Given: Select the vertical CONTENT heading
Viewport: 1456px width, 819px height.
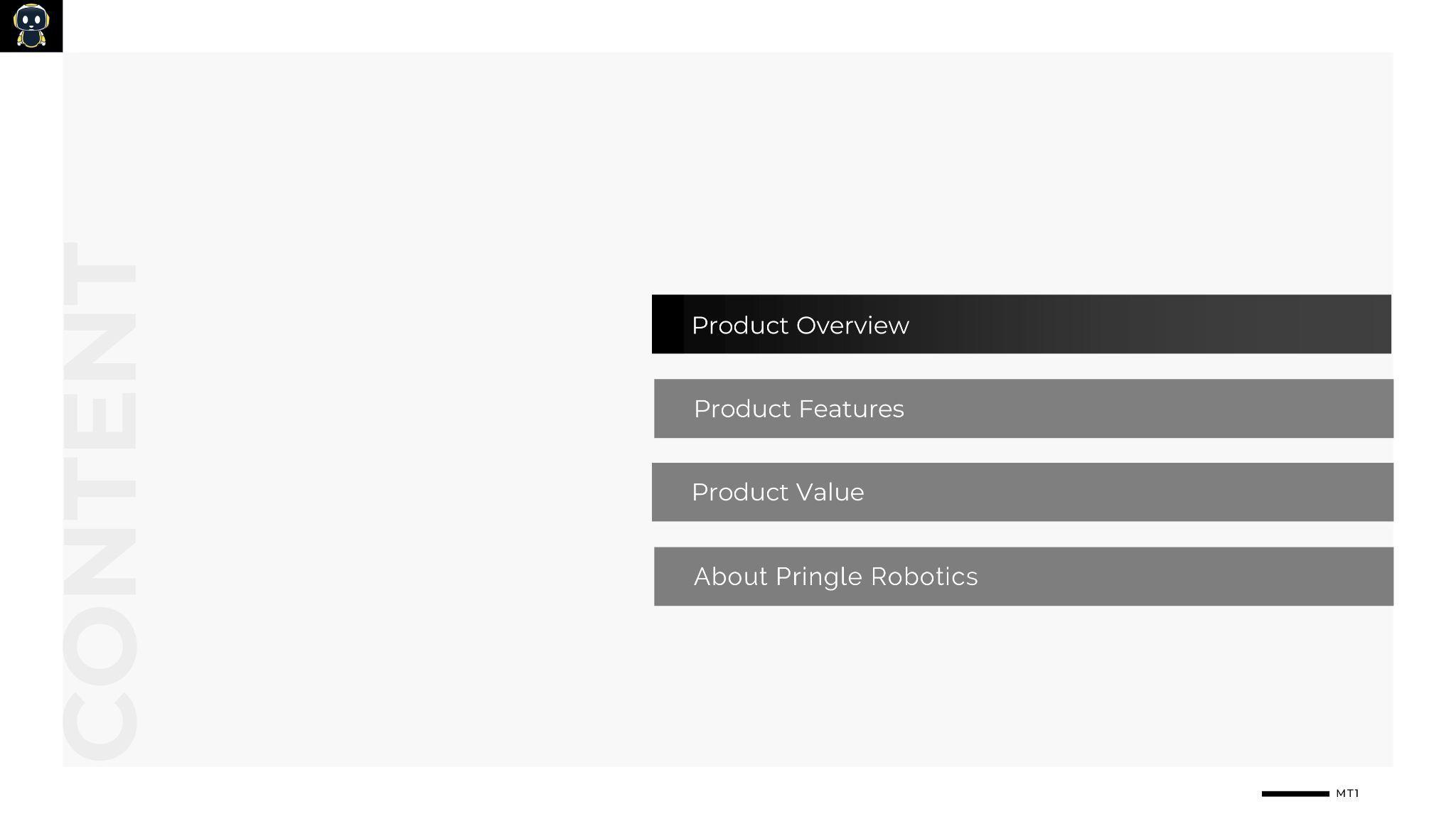Looking at the screenshot, I should (x=100, y=501).
